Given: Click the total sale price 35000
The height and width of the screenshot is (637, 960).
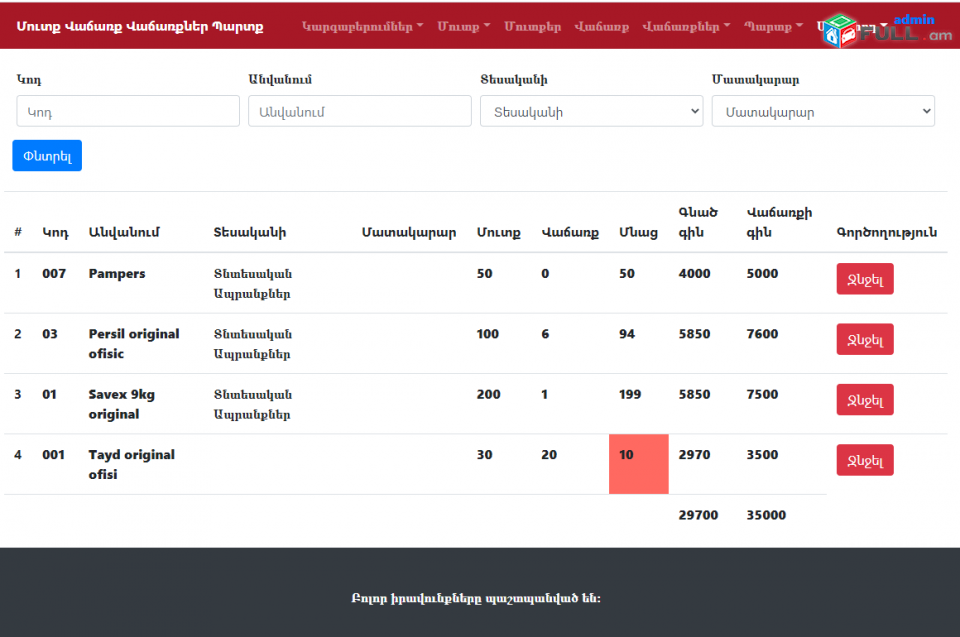Looking at the screenshot, I should 766,514.
